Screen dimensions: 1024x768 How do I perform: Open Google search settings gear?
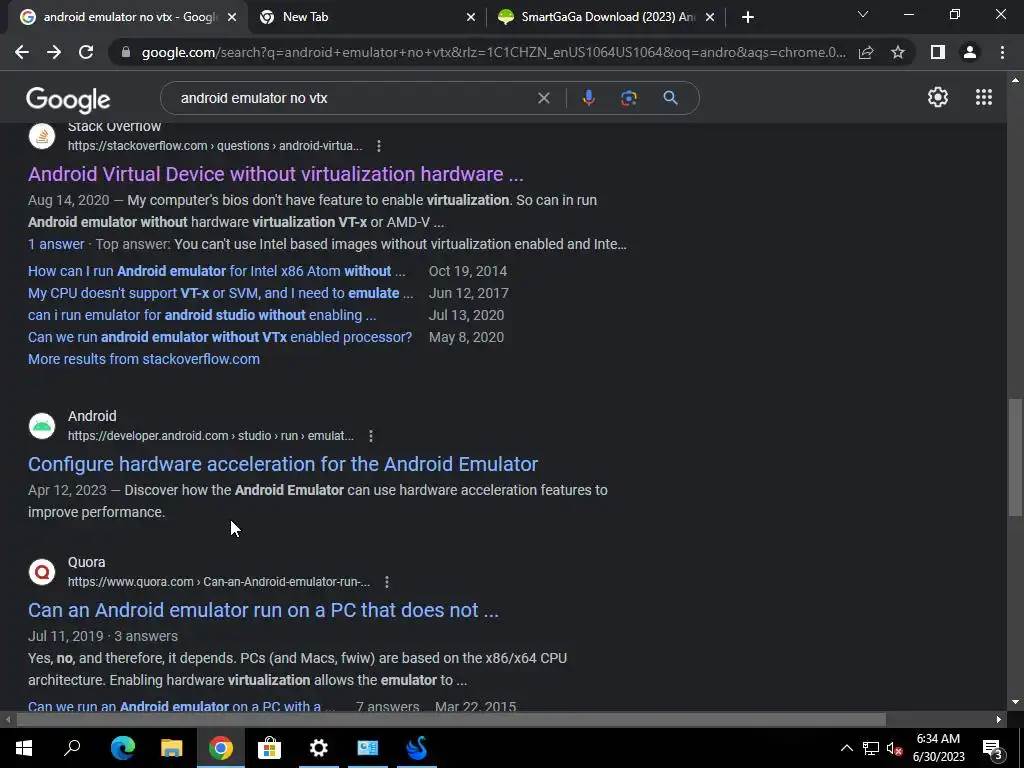tap(938, 97)
